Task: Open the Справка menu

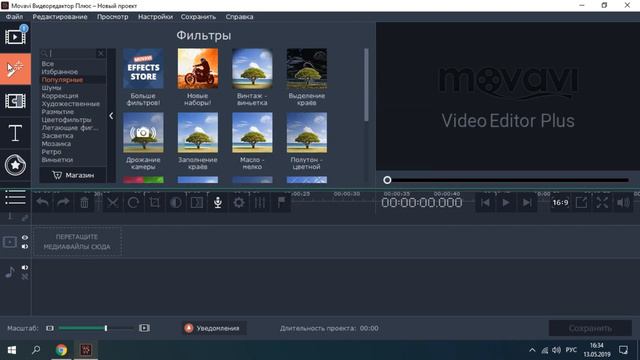Action: [239, 17]
